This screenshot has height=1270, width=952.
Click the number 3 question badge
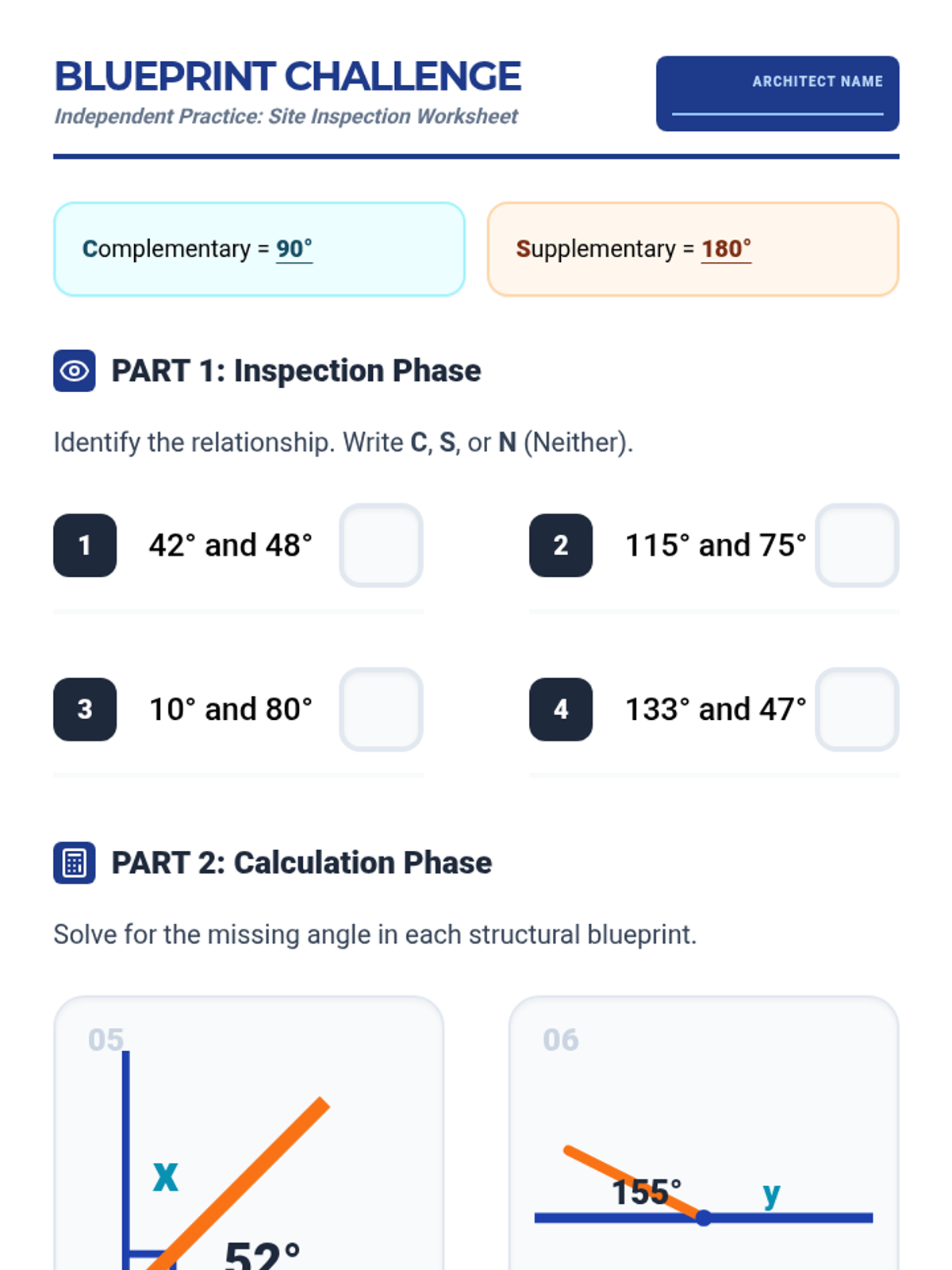pyautogui.click(x=85, y=709)
